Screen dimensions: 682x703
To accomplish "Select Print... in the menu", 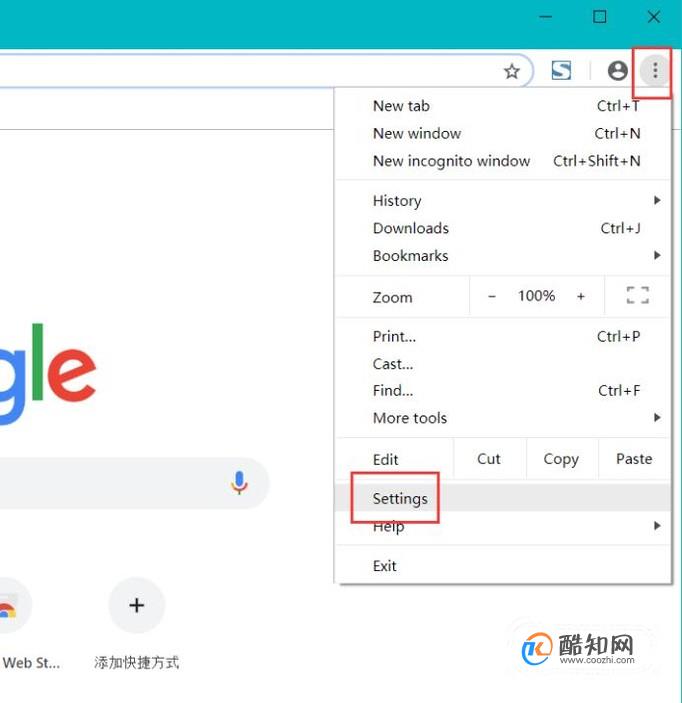I will pos(502,336).
